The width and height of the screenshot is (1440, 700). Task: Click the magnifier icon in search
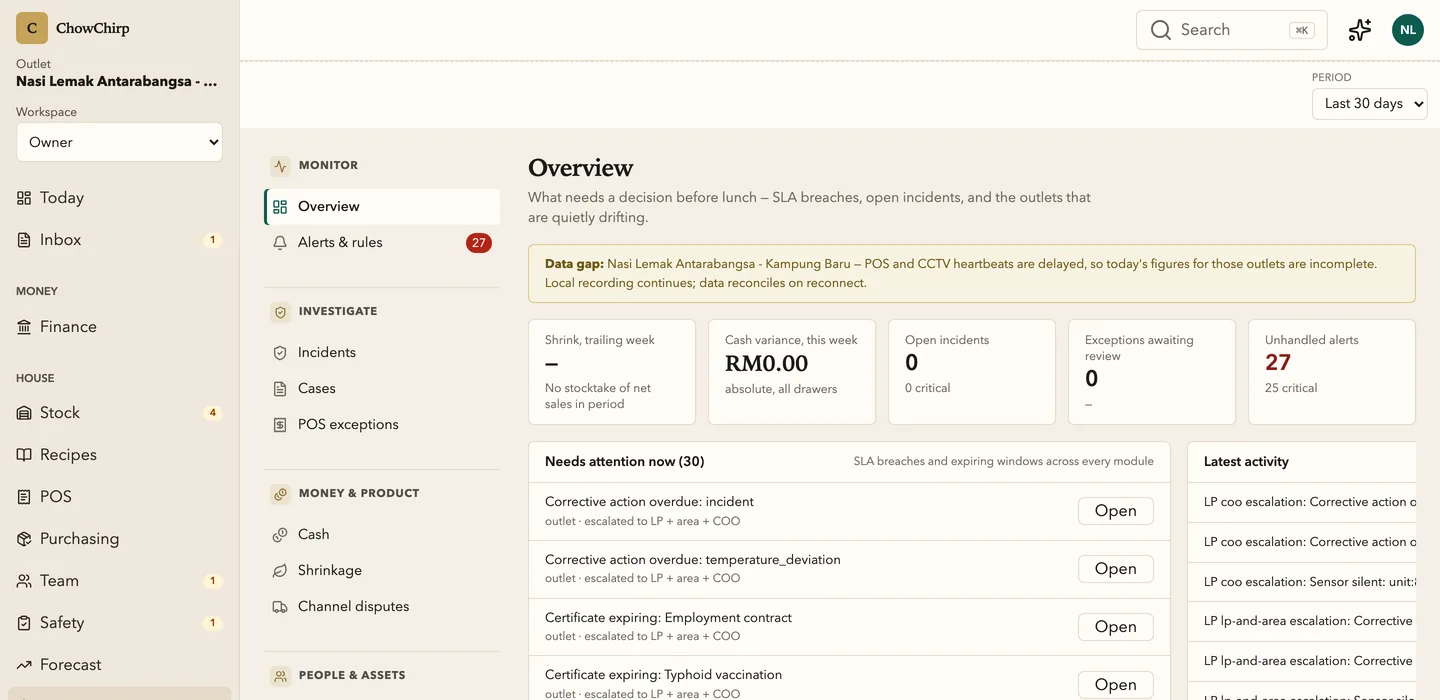(1161, 30)
